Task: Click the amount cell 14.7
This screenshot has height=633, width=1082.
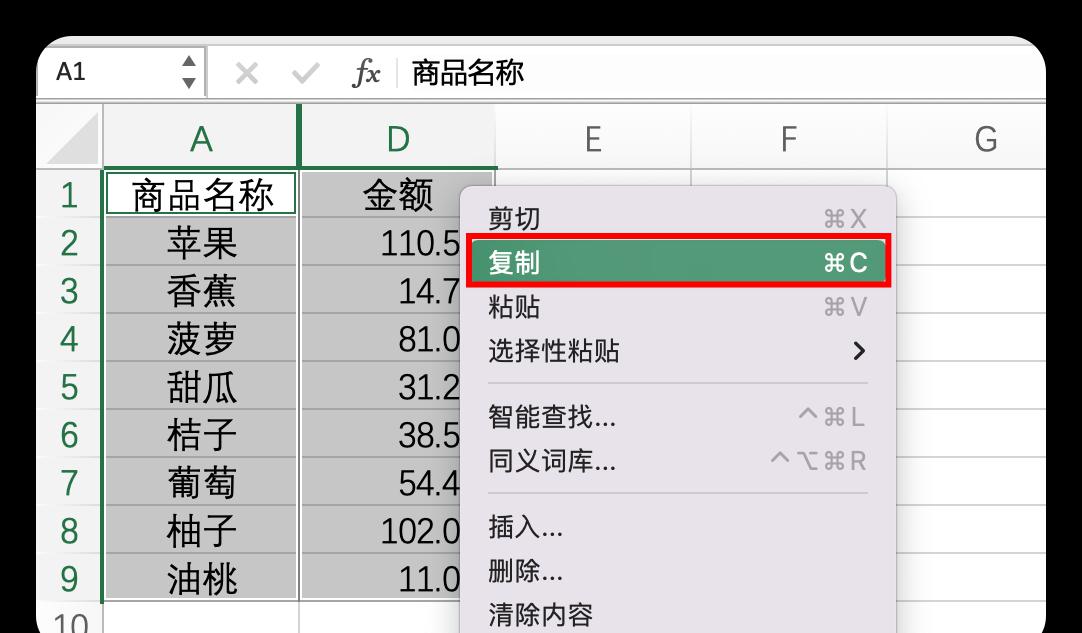Action: (x=381, y=291)
